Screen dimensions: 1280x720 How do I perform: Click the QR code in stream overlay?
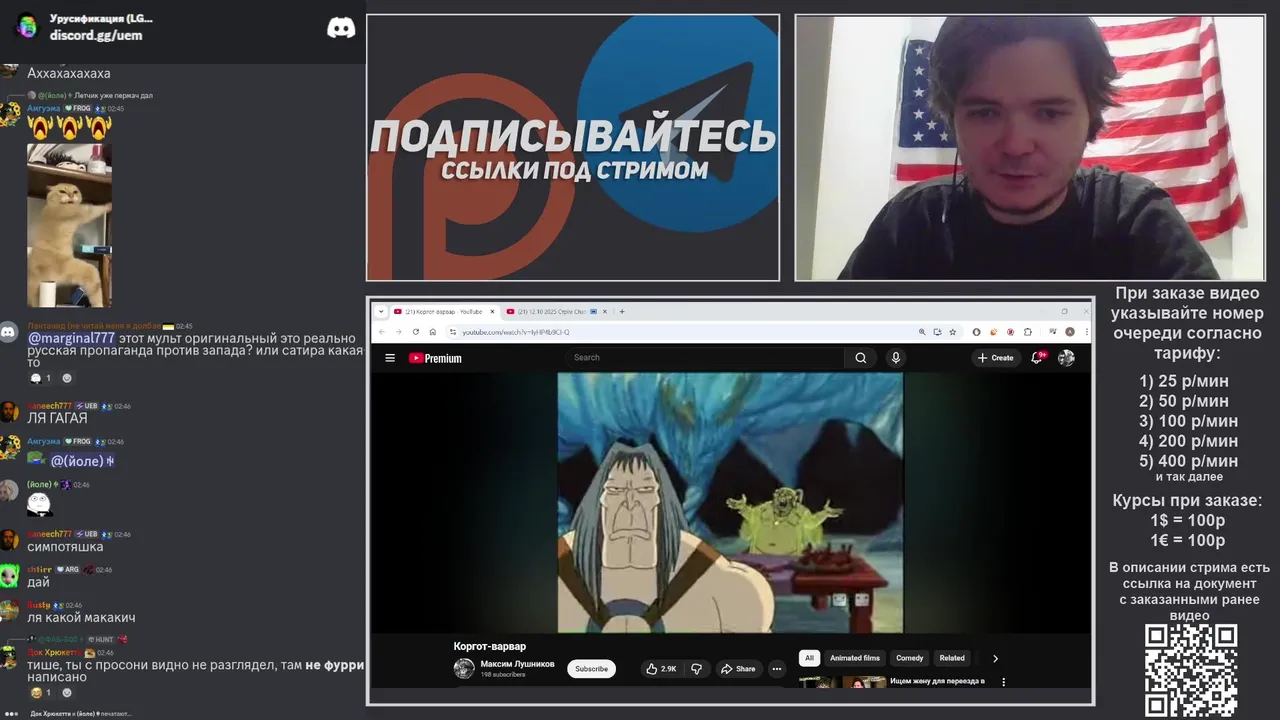click(x=1190, y=670)
